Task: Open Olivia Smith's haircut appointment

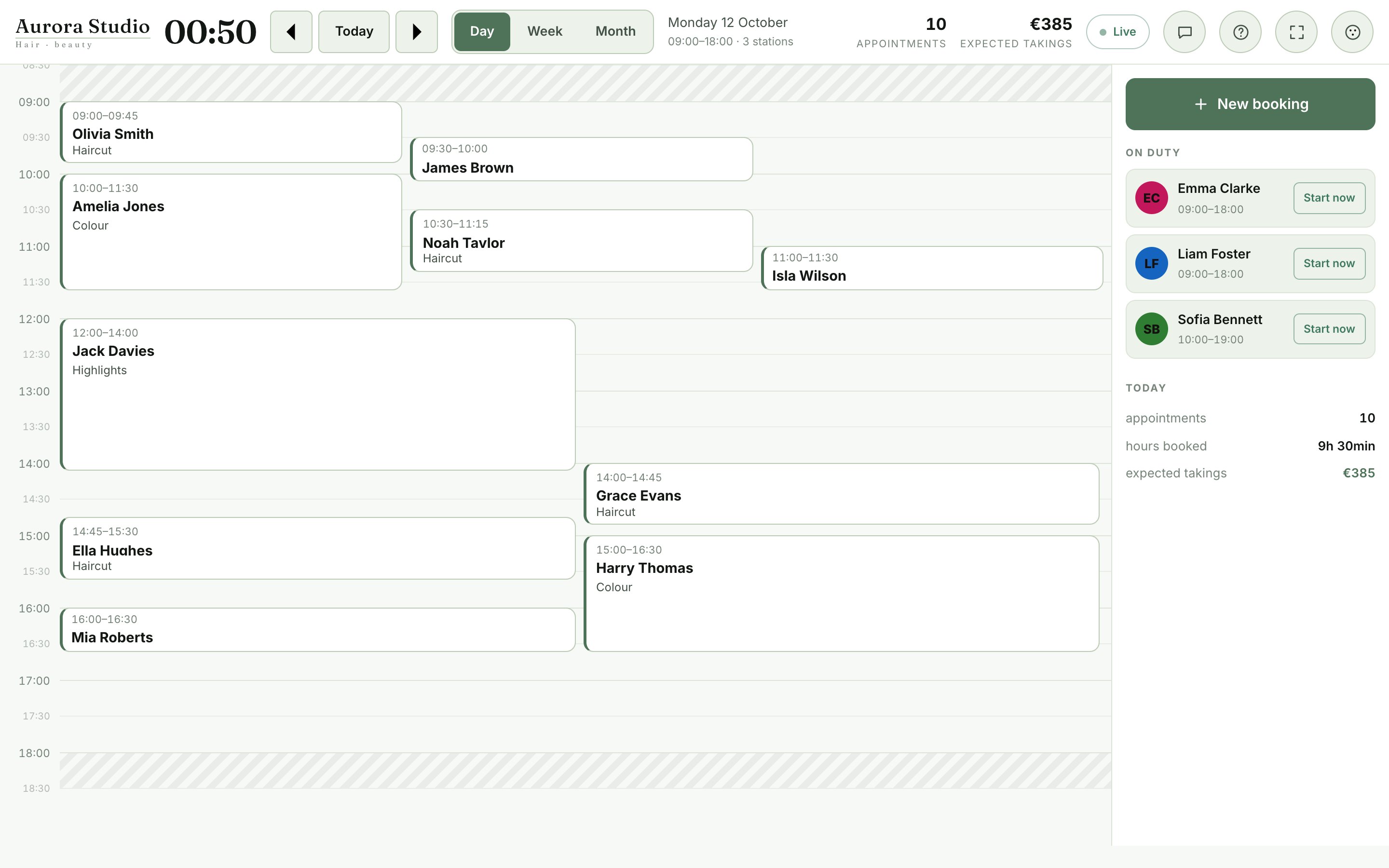Action: click(231, 132)
